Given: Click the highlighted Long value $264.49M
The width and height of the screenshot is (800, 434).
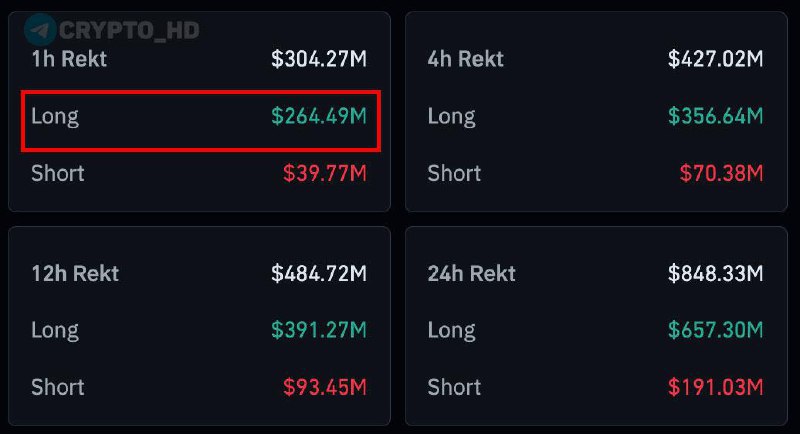Looking at the screenshot, I should (x=319, y=116).
